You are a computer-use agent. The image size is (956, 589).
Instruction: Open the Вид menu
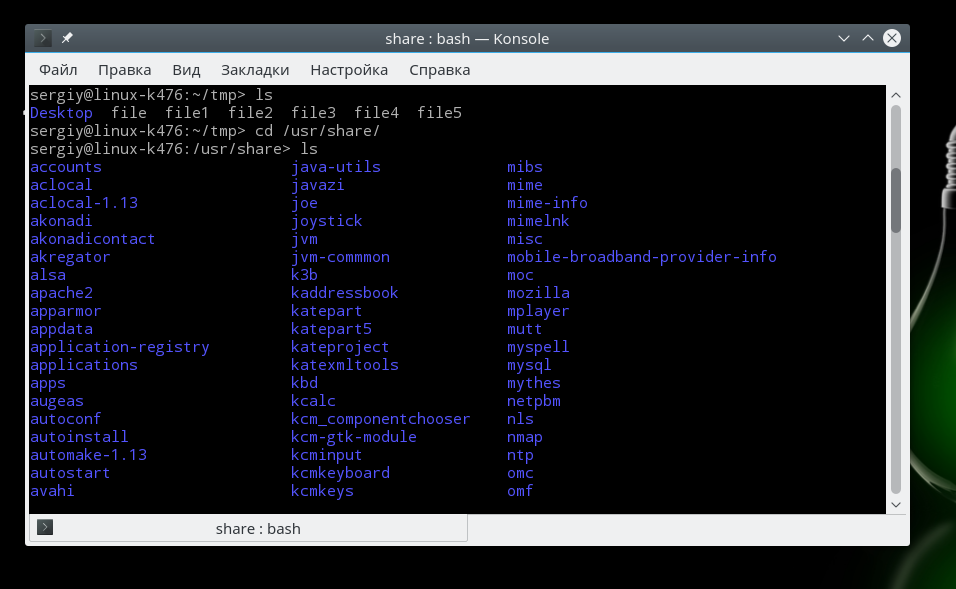point(186,70)
